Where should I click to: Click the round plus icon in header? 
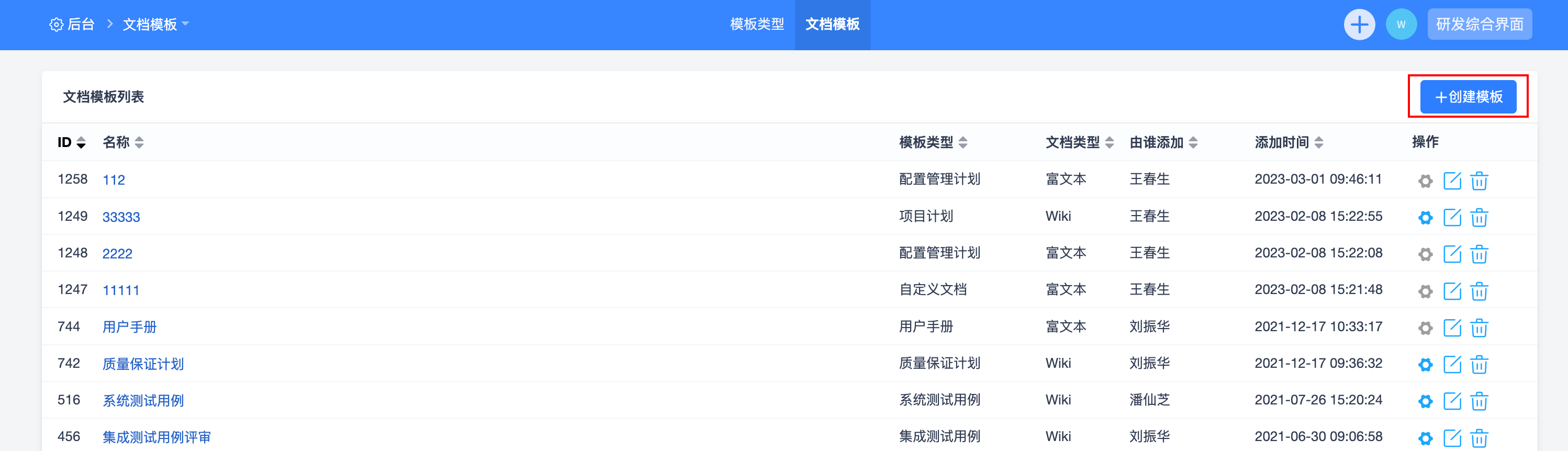pos(1359,25)
